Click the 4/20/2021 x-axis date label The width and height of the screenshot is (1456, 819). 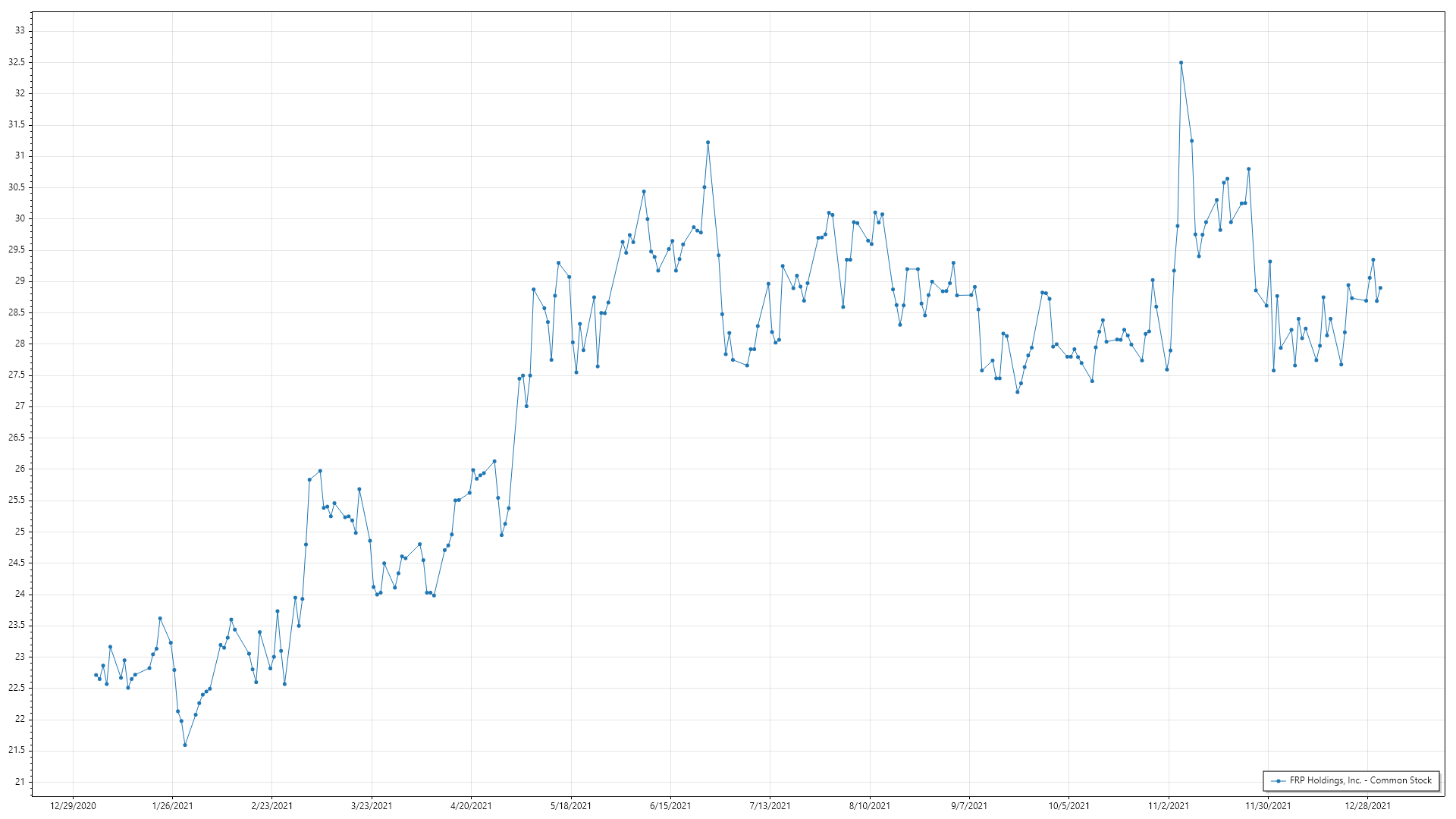471,806
